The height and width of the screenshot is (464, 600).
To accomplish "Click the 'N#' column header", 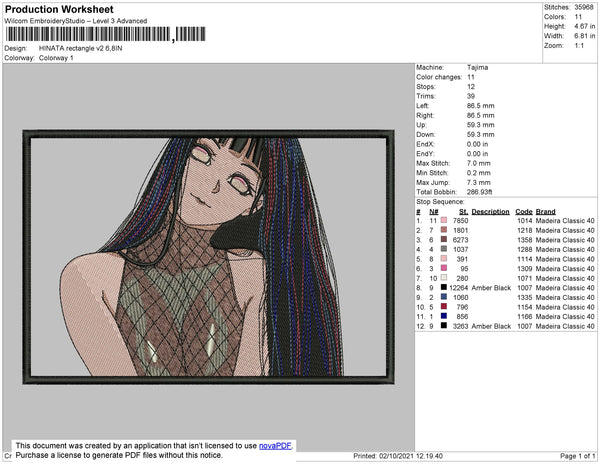I will pyautogui.click(x=434, y=212).
